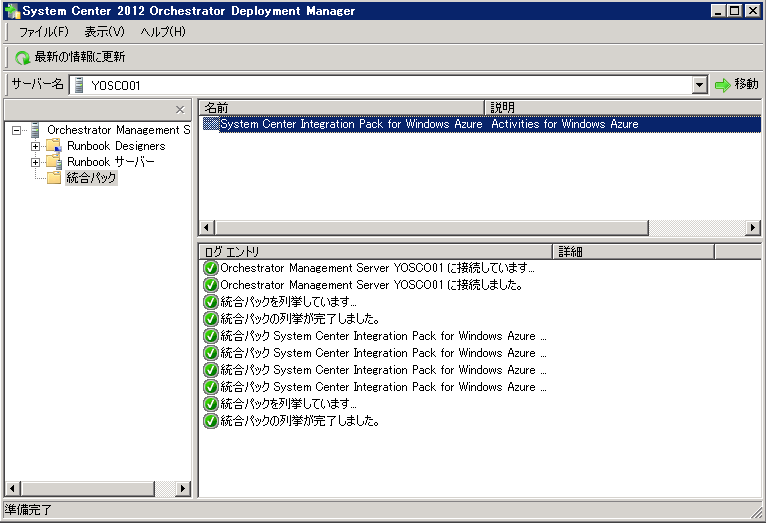Click the server icon in the server name box

[79, 85]
